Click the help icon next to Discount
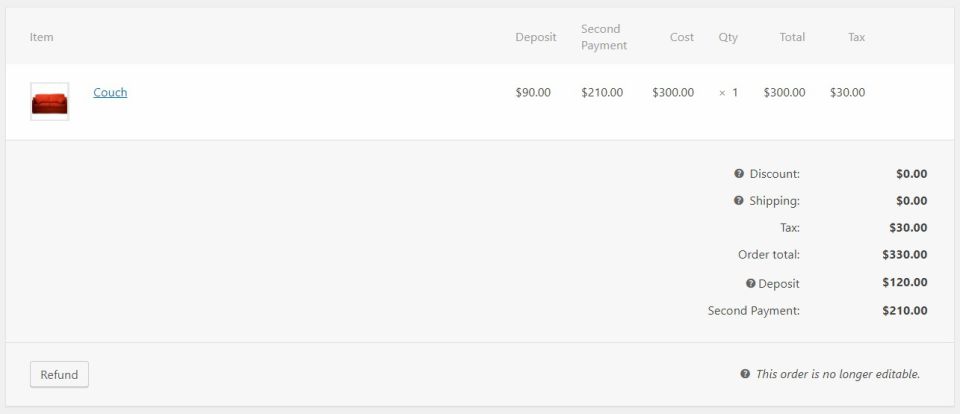960x414 pixels. tap(739, 174)
